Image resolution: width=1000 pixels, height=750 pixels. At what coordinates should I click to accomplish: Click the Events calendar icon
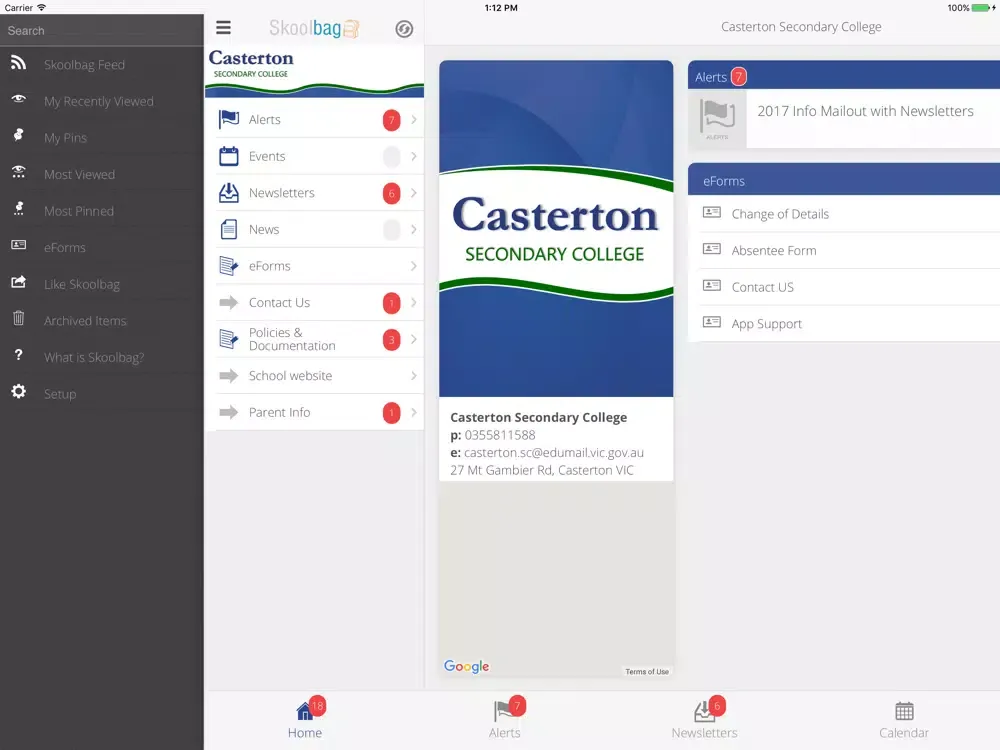pyautogui.click(x=229, y=156)
